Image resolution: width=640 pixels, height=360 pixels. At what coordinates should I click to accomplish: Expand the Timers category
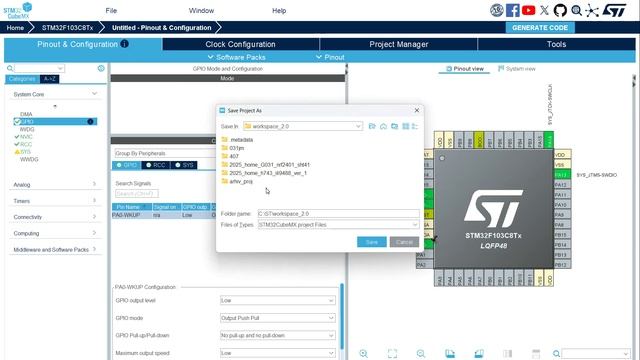coord(55,201)
